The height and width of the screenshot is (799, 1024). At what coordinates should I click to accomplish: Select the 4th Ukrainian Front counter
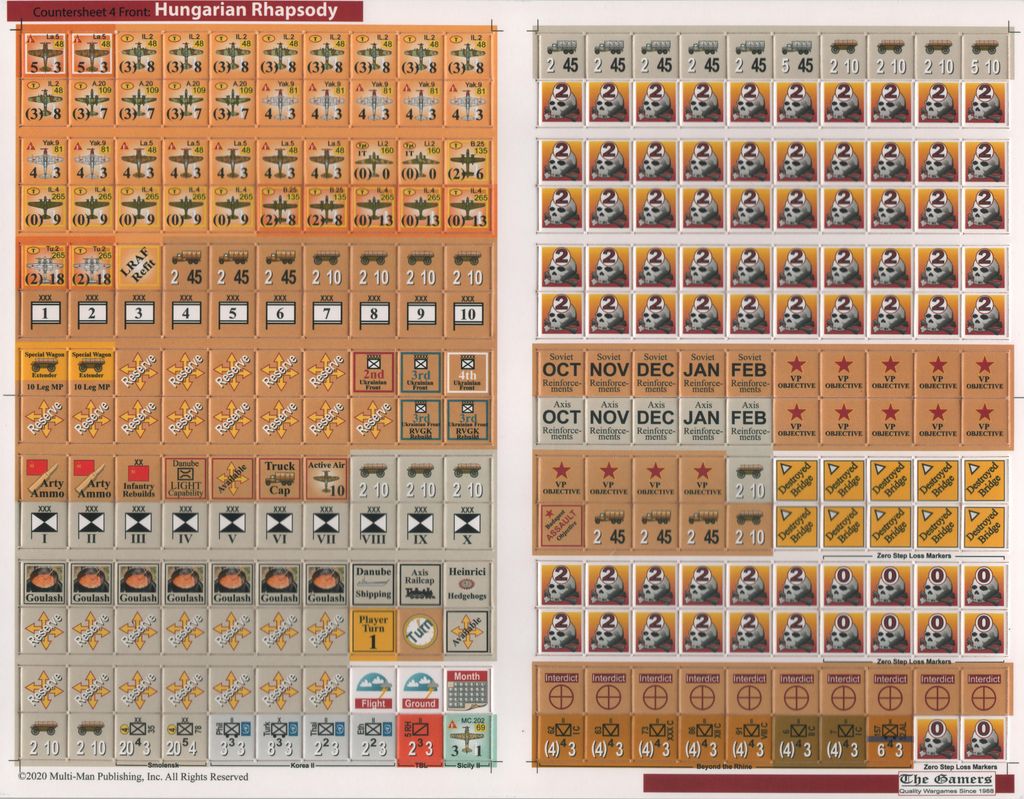point(468,372)
